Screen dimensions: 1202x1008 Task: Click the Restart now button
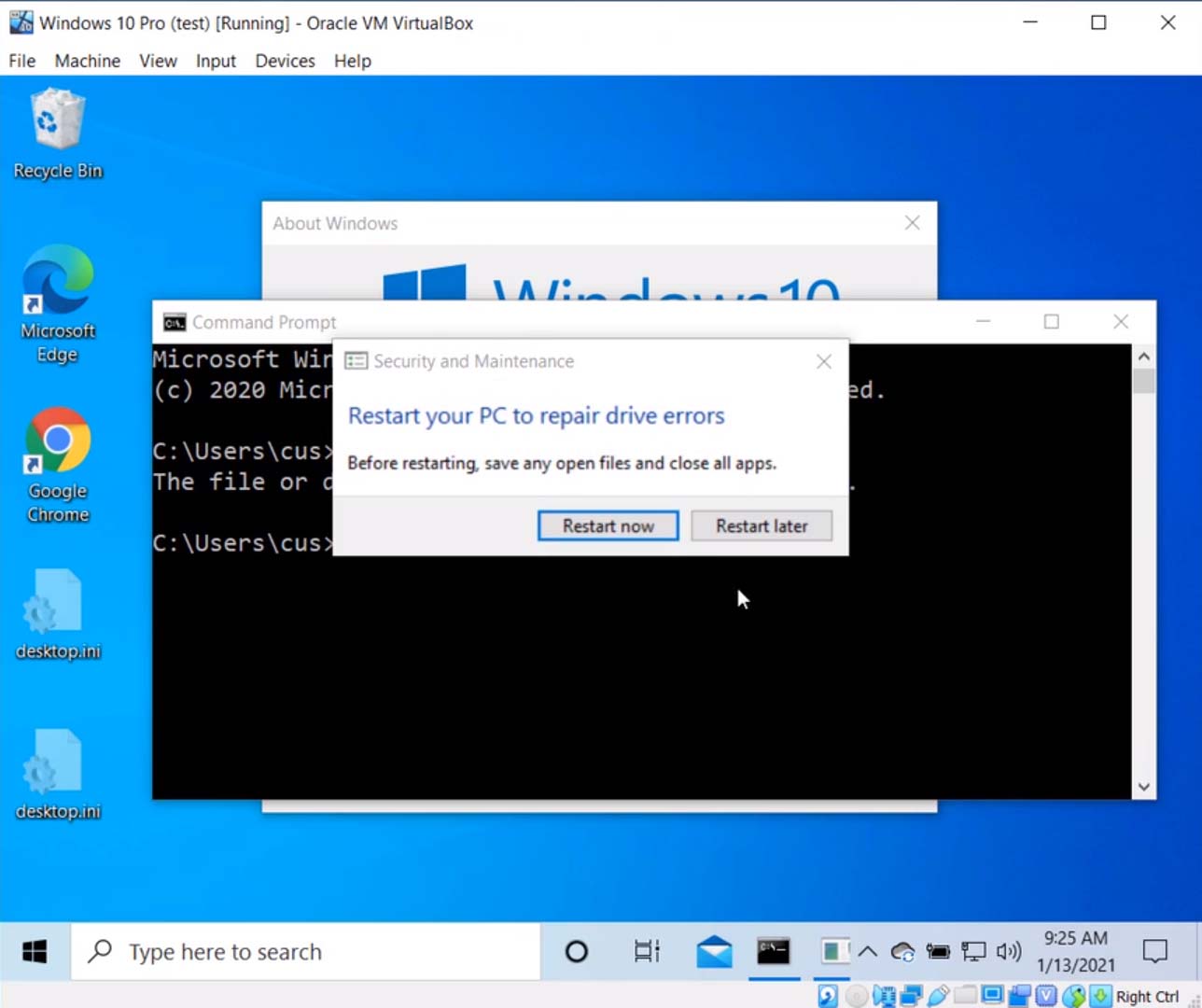click(608, 525)
